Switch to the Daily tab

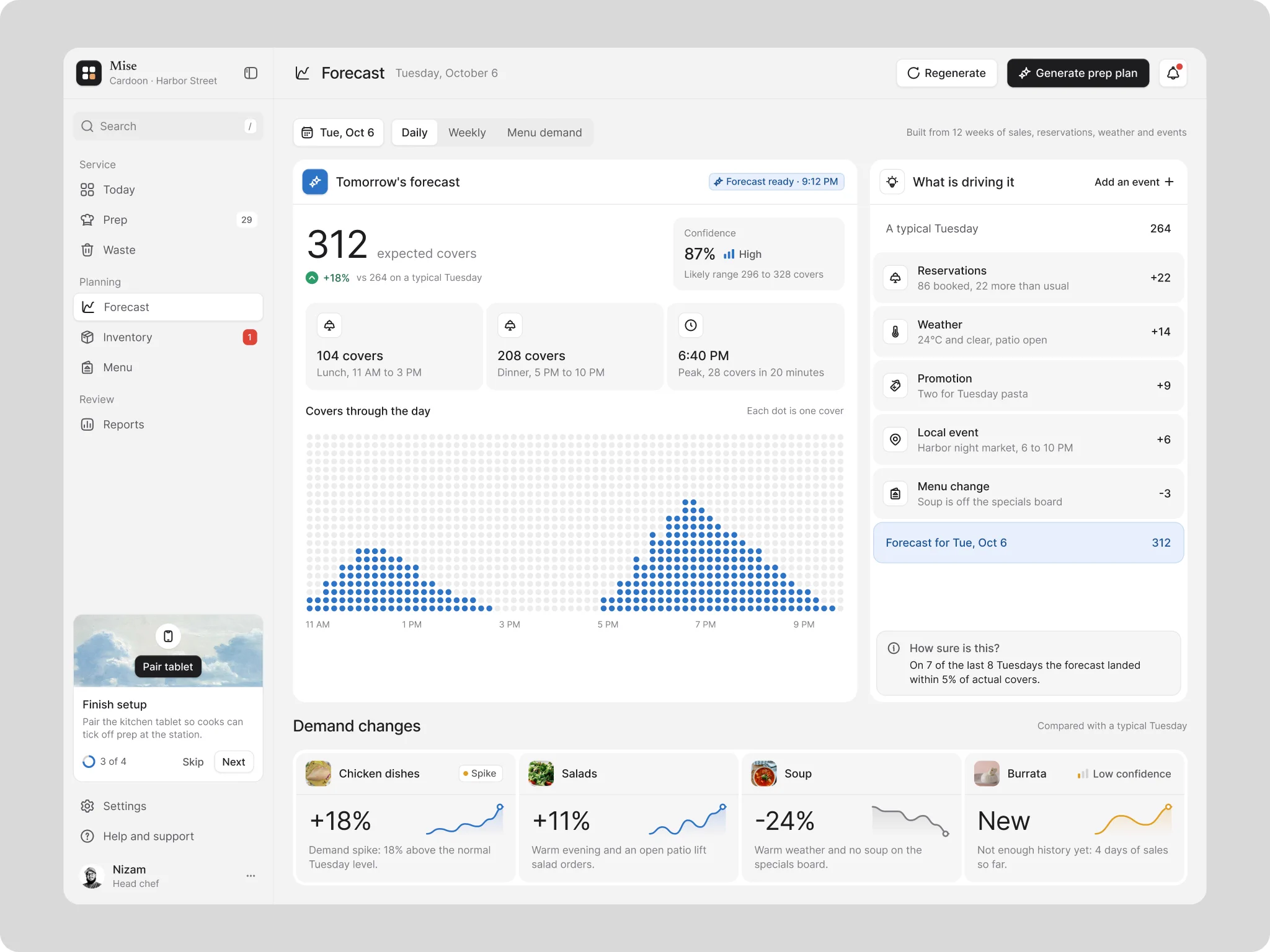(414, 133)
